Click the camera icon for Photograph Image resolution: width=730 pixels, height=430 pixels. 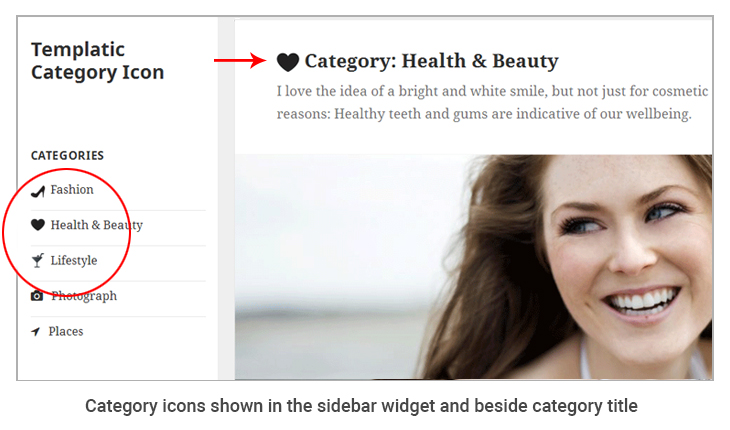coord(37,296)
